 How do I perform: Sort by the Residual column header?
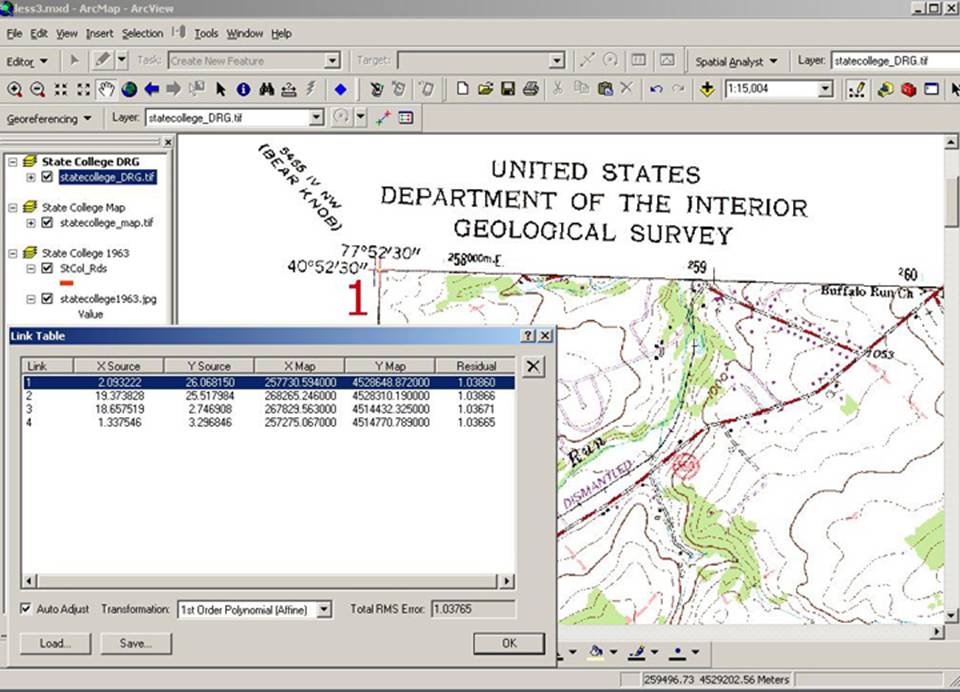476,366
